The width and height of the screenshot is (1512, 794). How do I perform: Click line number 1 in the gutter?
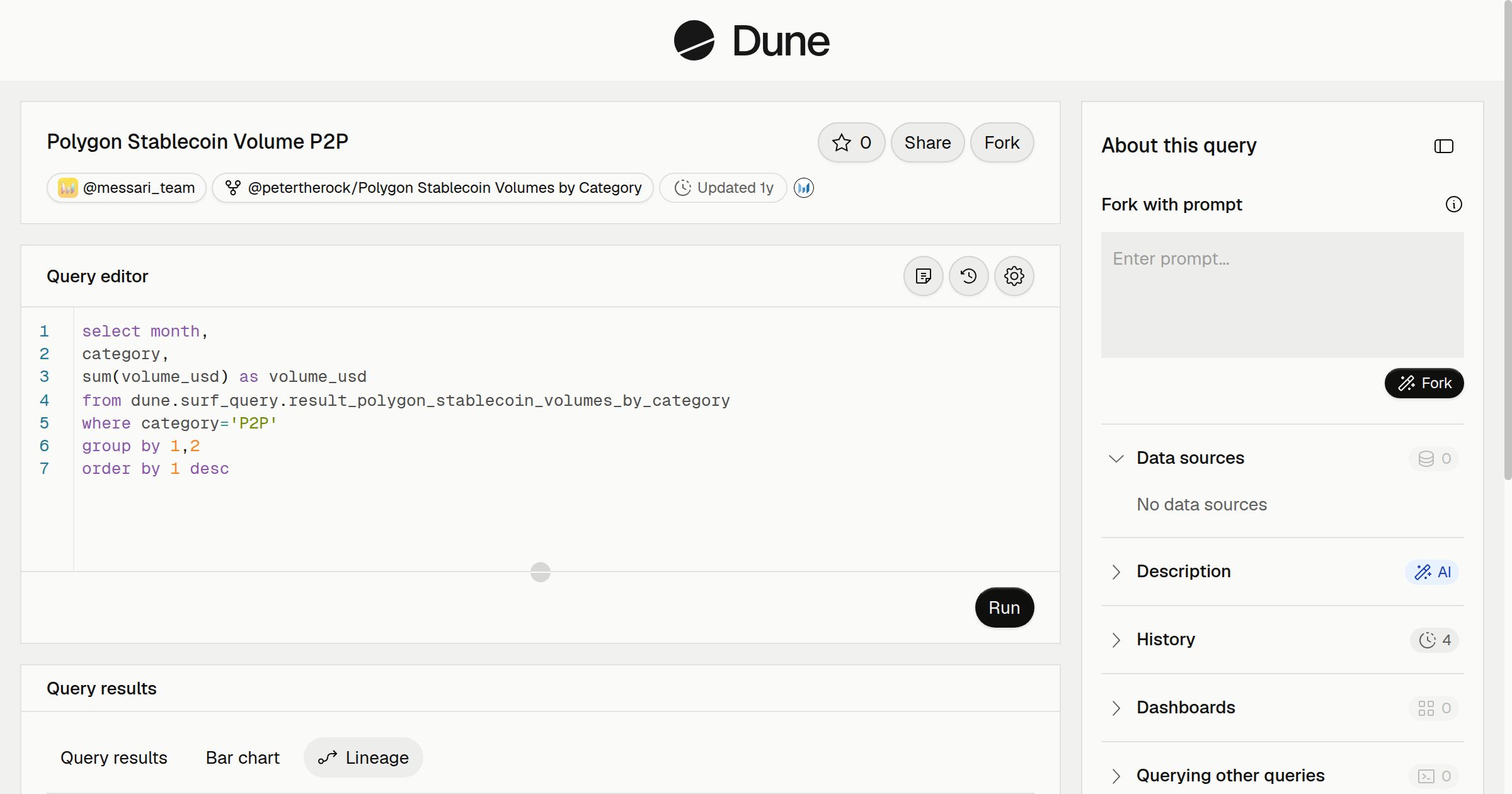point(44,331)
